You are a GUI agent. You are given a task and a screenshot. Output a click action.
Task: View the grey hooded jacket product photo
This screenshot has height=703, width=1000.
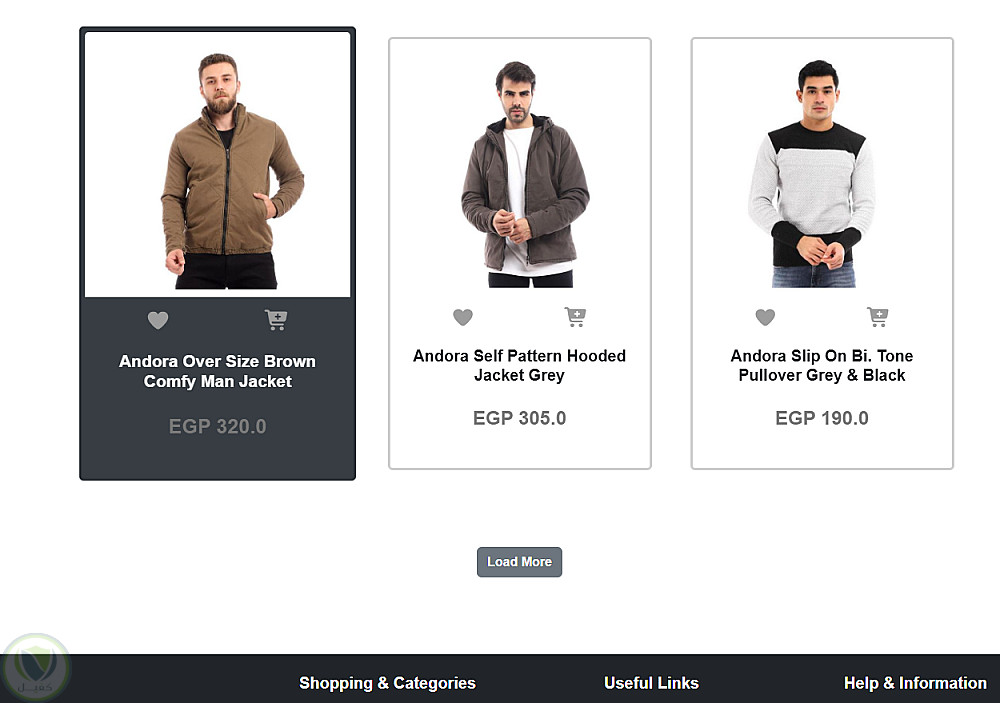519,170
